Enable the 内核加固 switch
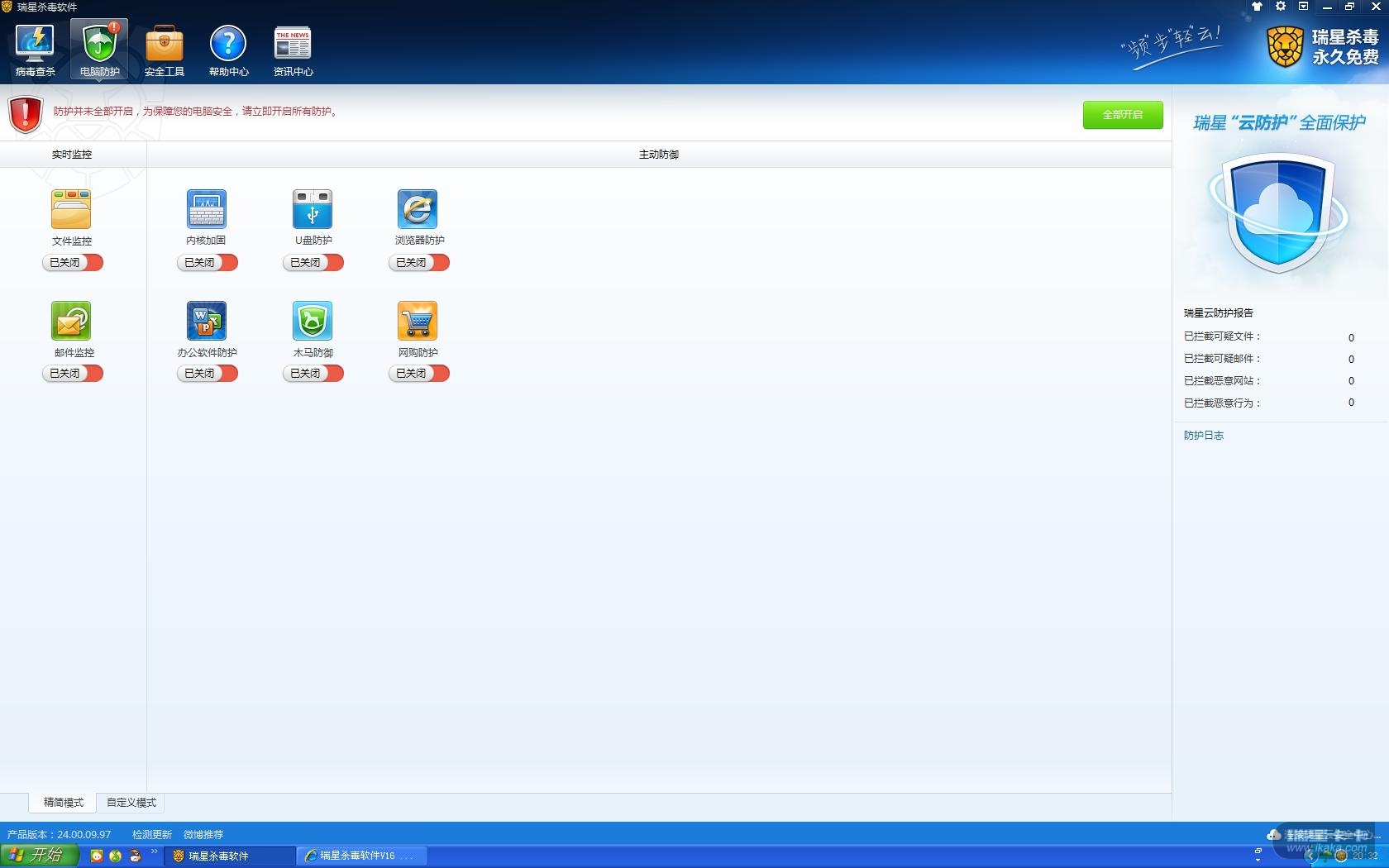 (x=208, y=263)
